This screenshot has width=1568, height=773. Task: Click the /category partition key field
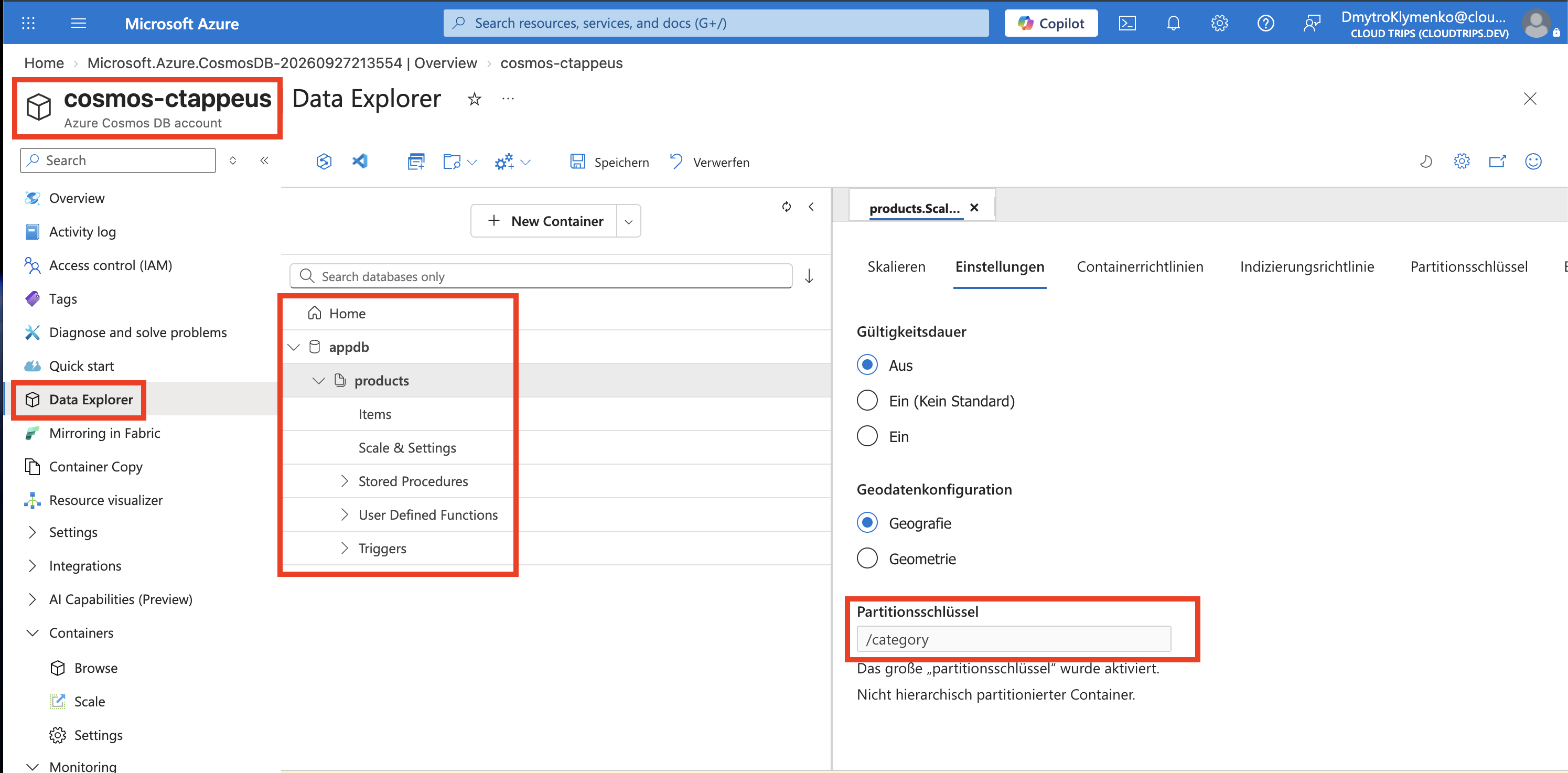[x=1014, y=639]
